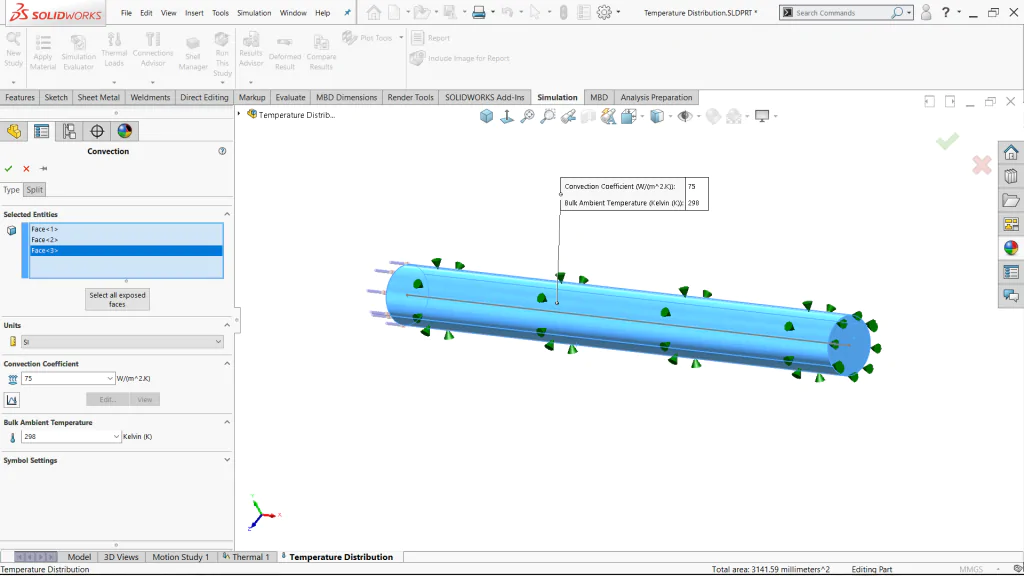This screenshot has width=1024, height=576.
Task: Open the Bulk Ambient Temperature value dropdown arrow
Action: click(116, 437)
